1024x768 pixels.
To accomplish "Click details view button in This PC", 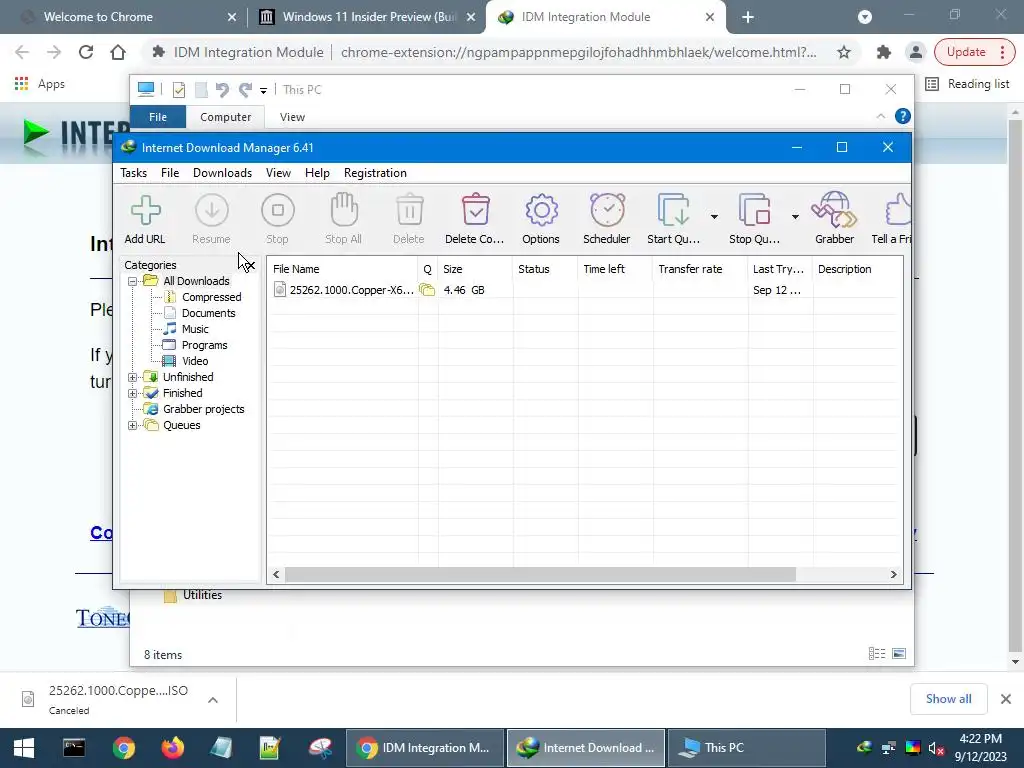I will click(x=876, y=654).
